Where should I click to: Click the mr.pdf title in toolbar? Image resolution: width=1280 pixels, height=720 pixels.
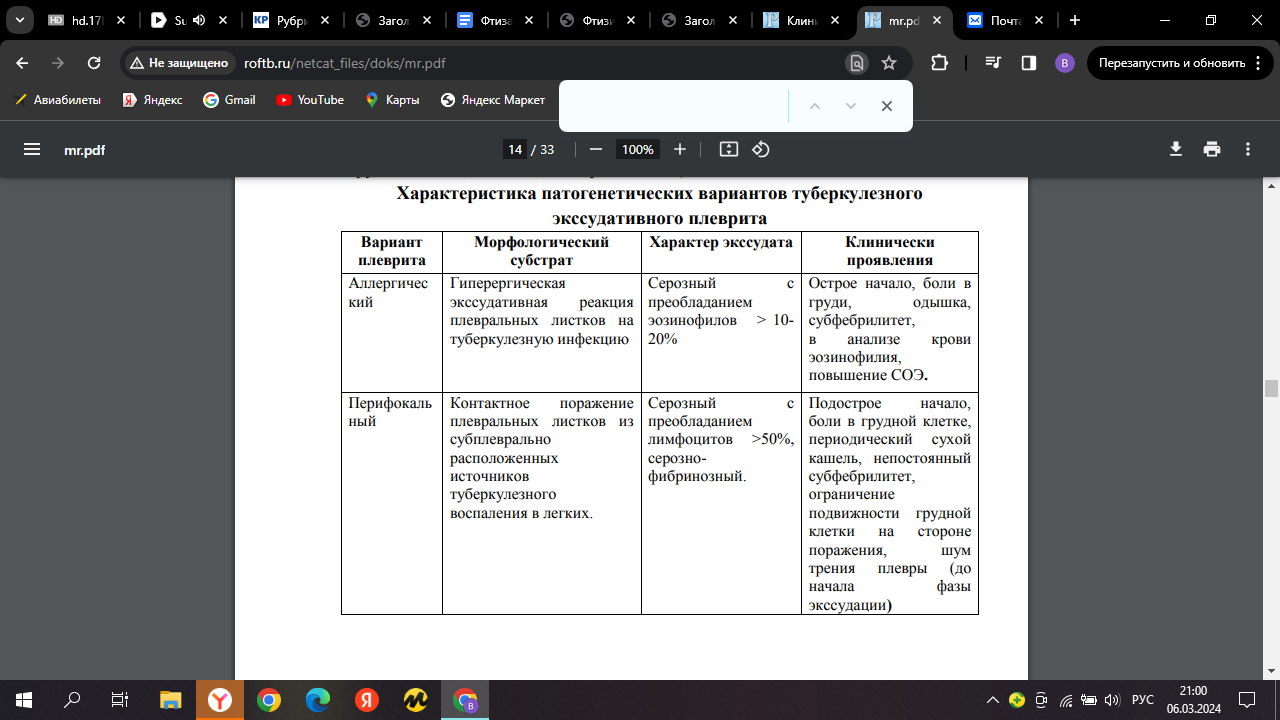tap(84, 150)
